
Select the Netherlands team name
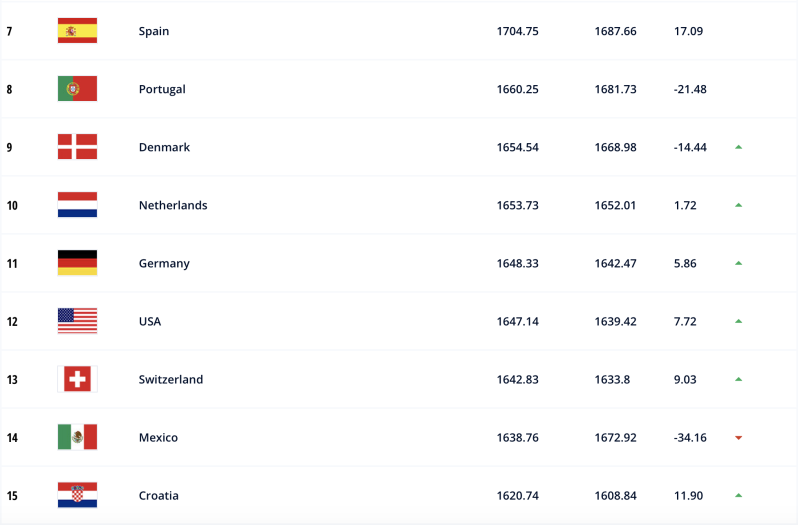173,205
